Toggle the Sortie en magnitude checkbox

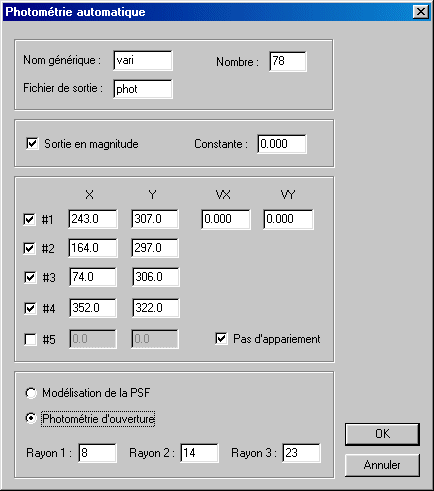pos(32,144)
